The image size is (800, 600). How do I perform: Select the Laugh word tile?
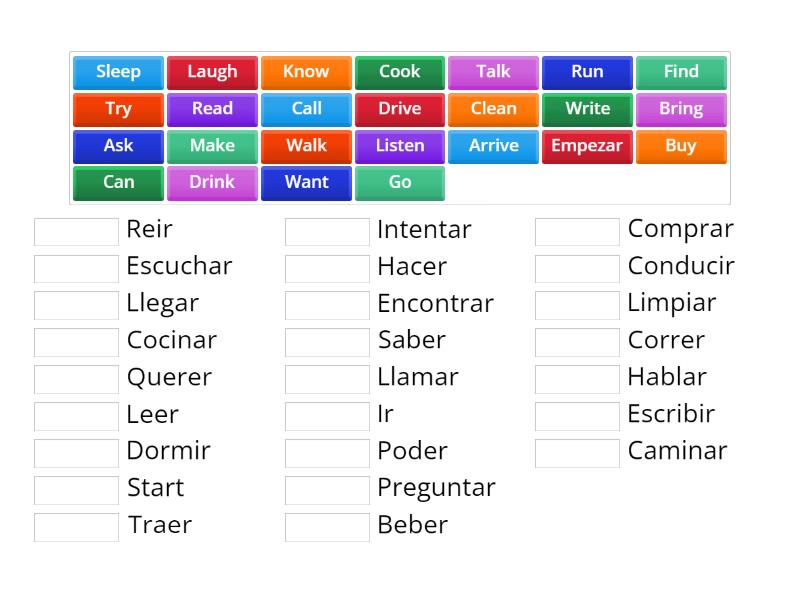coord(212,72)
